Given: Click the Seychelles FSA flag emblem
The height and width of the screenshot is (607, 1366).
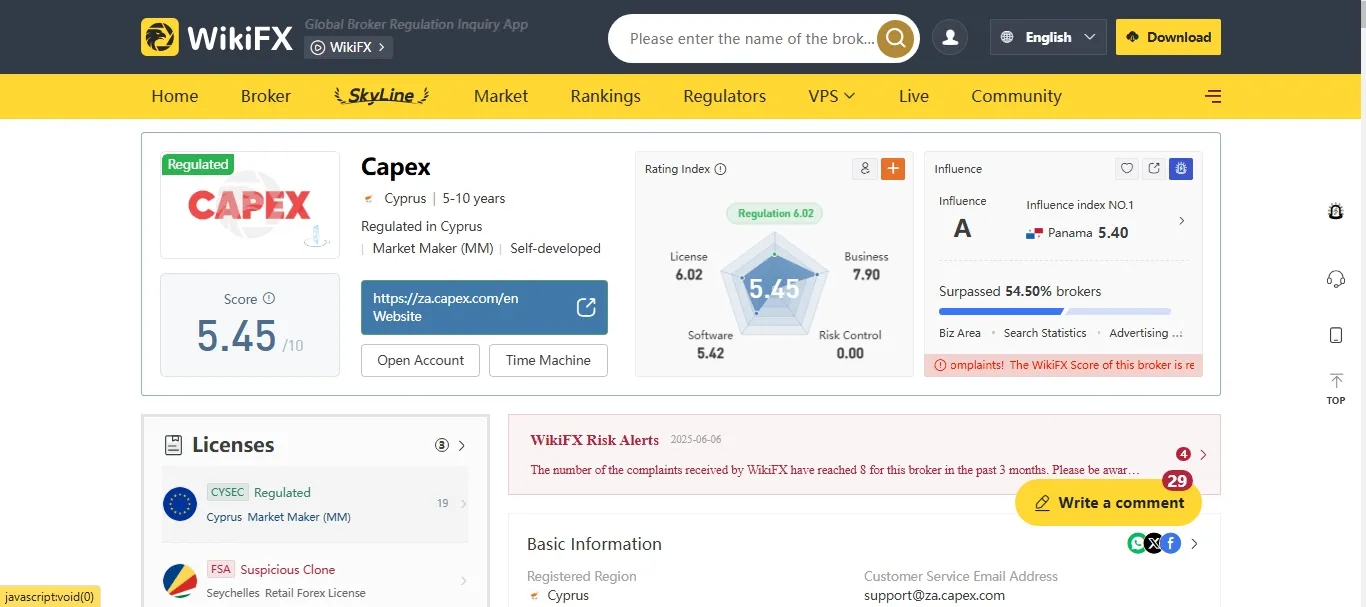Looking at the screenshot, I should 180,580.
